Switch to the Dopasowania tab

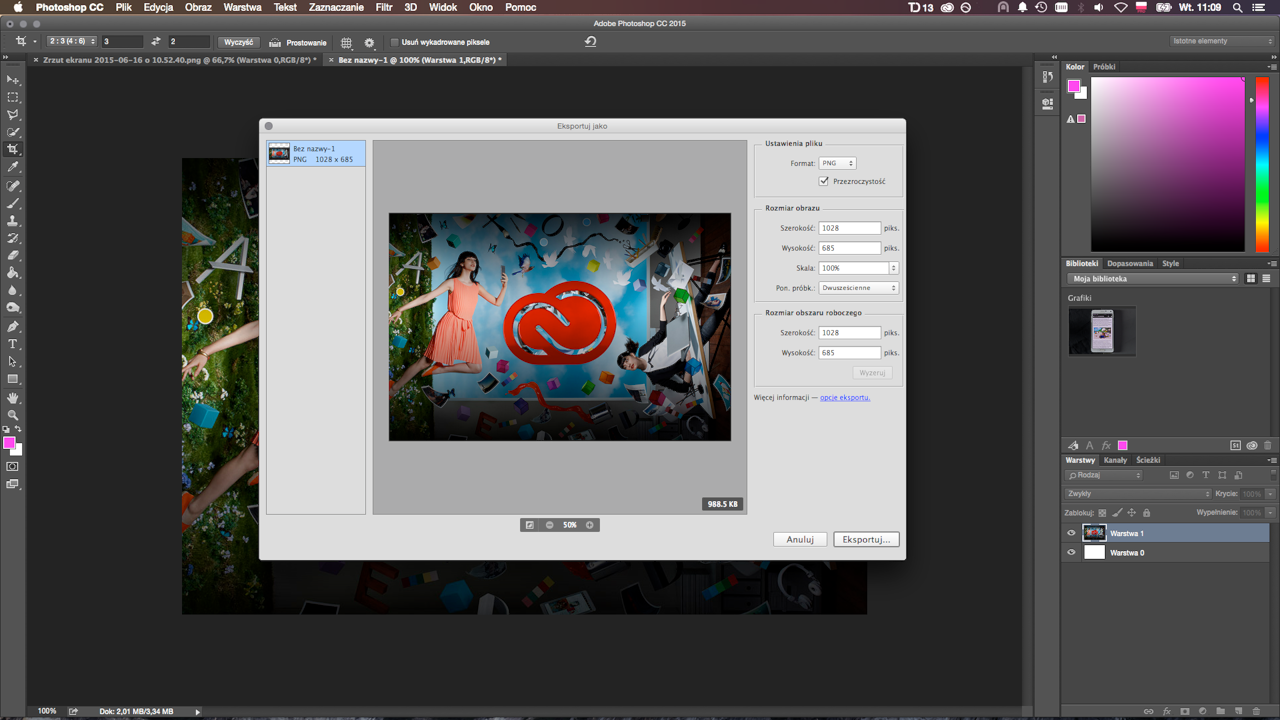pos(1129,264)
